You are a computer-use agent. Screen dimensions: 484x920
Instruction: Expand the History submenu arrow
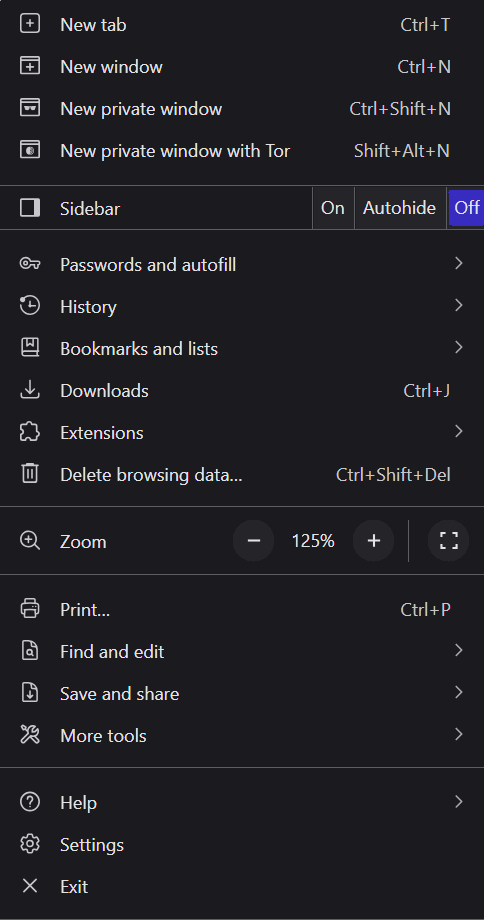(x=459, y=305)
